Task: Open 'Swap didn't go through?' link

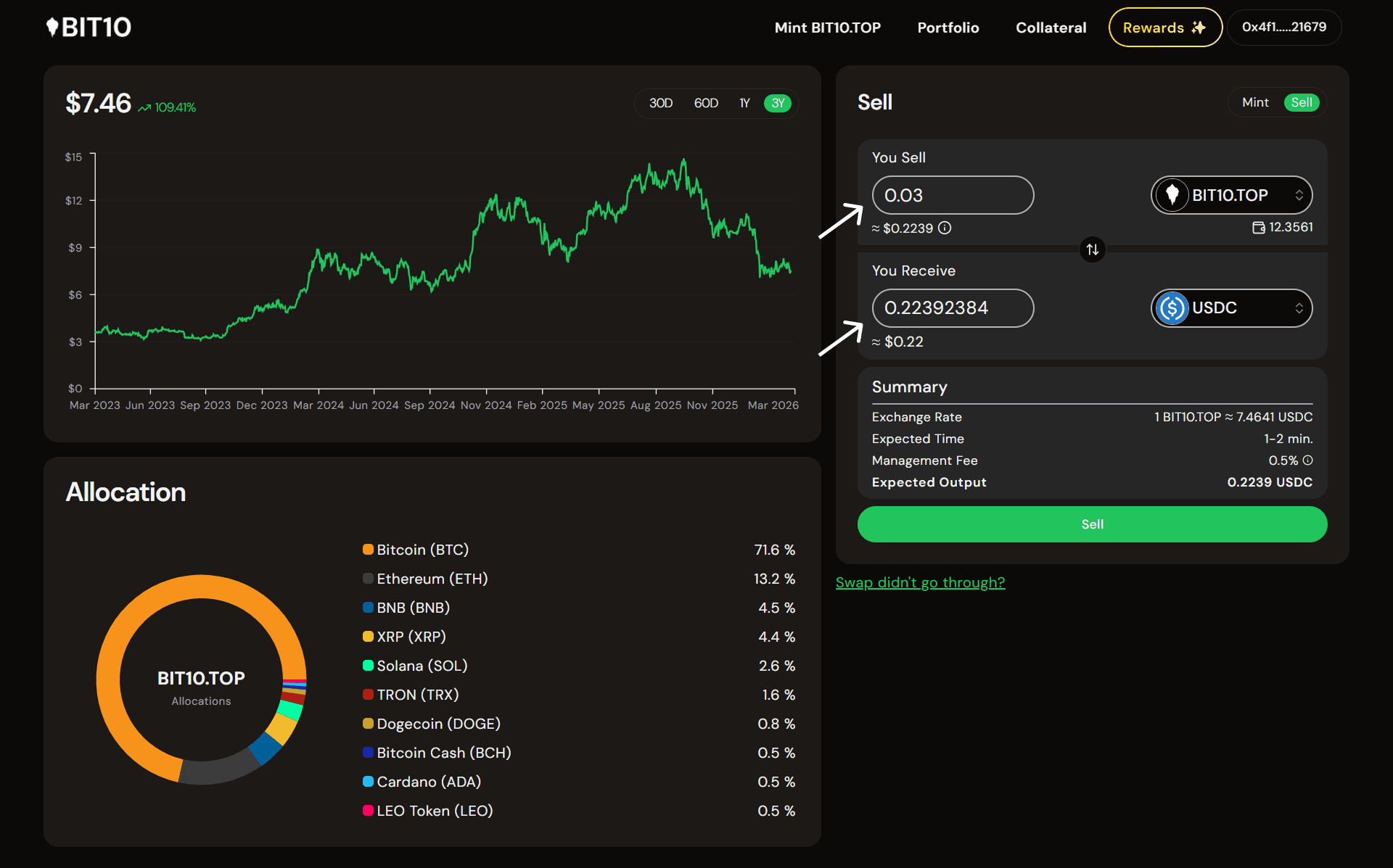Action: (920, 582)
